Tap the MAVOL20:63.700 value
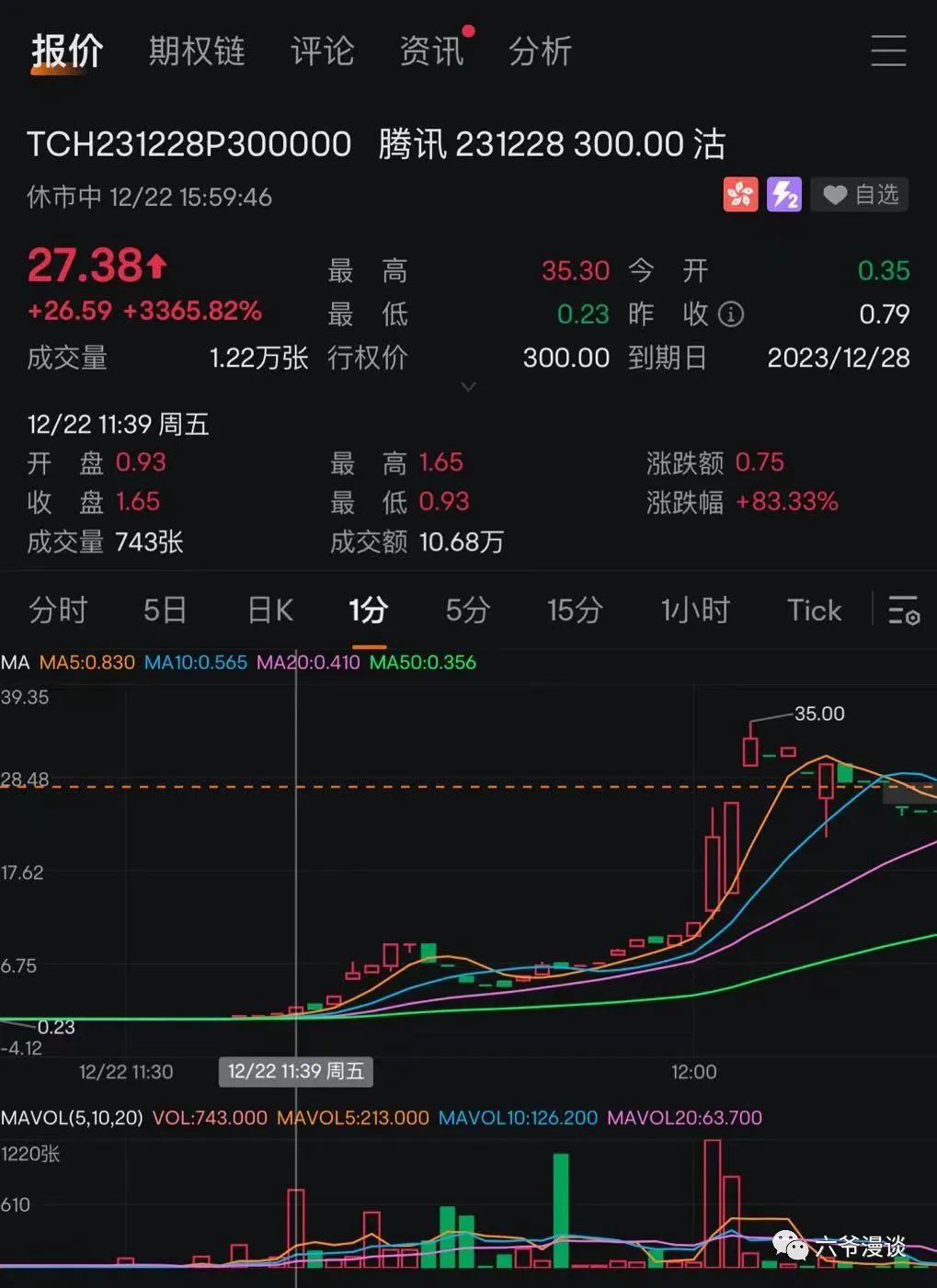 pos(685,1118)
